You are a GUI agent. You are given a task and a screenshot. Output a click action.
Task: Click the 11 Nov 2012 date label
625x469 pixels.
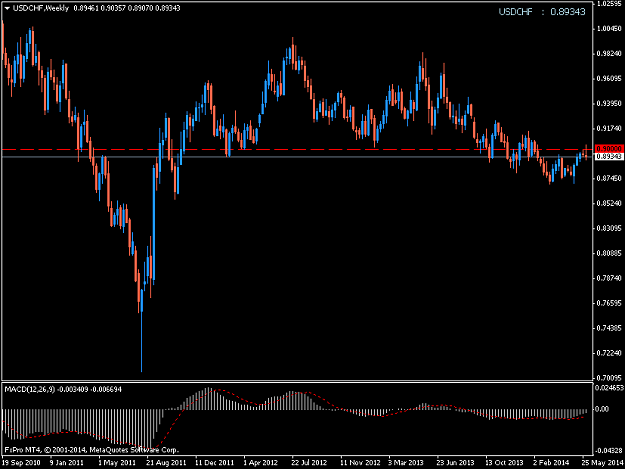click(x=360, y=463)
